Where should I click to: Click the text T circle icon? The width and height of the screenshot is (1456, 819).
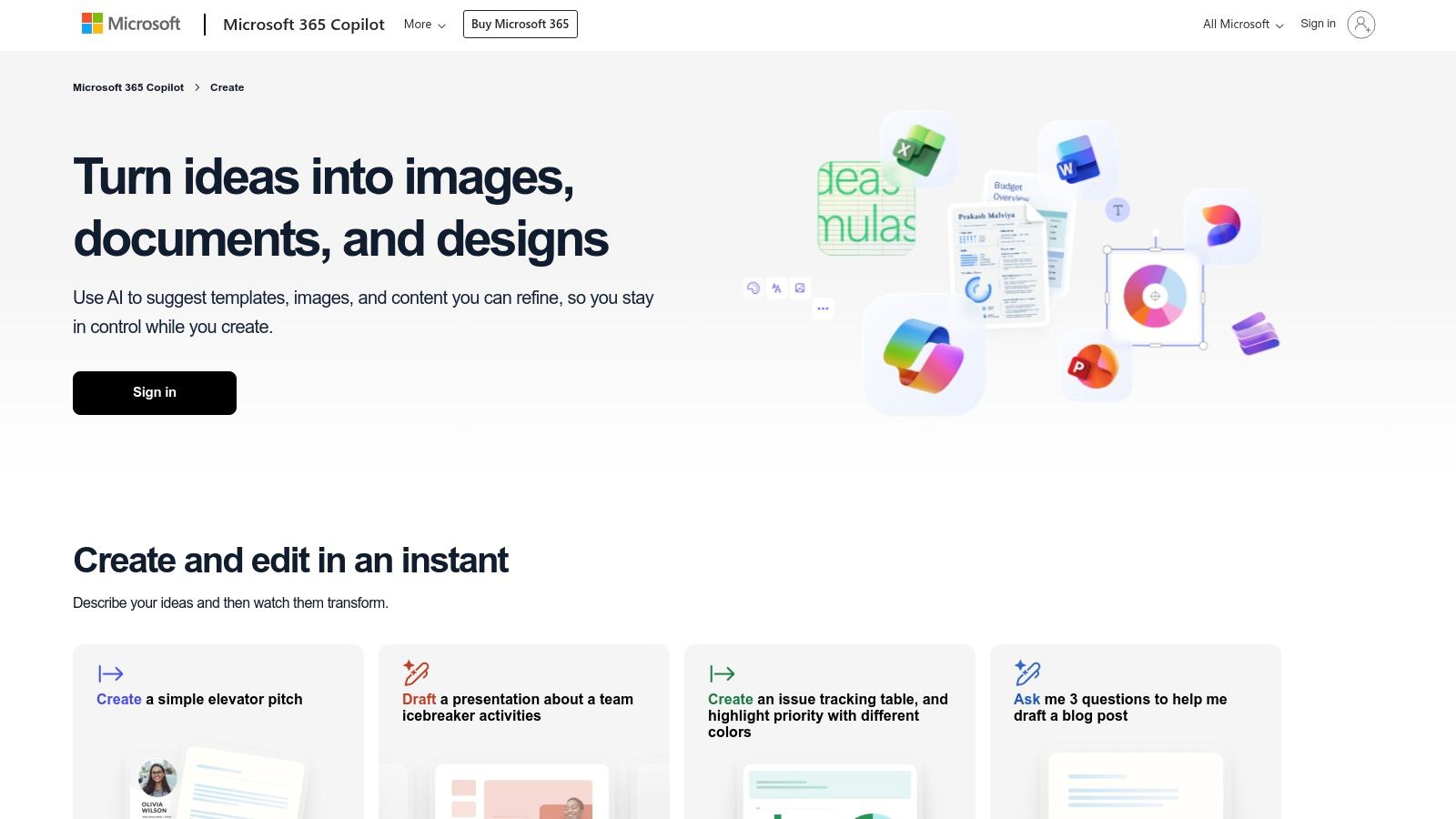tap(1117, 210)
